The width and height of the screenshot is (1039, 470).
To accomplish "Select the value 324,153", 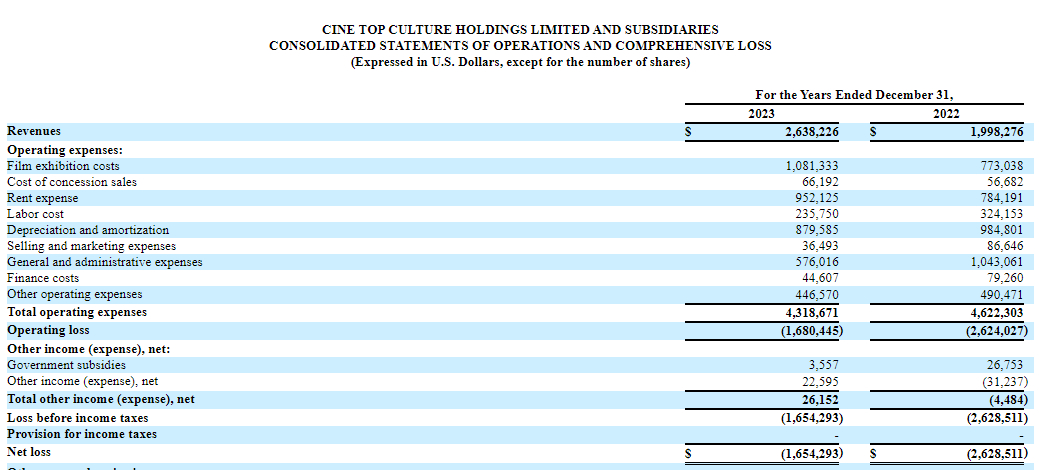I will pos(1001,214).
